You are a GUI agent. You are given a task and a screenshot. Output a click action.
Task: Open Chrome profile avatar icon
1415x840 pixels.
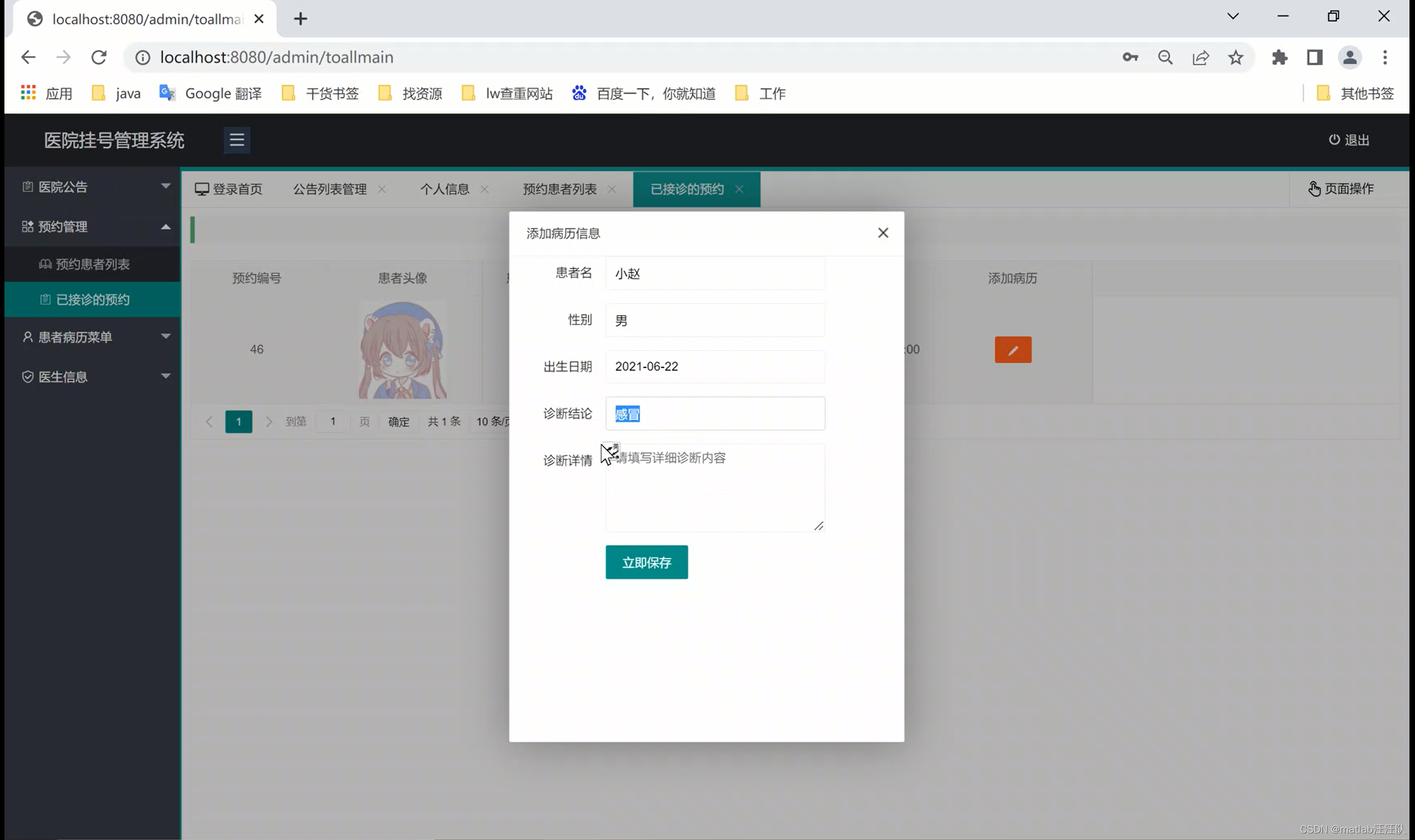[1349, 57]
